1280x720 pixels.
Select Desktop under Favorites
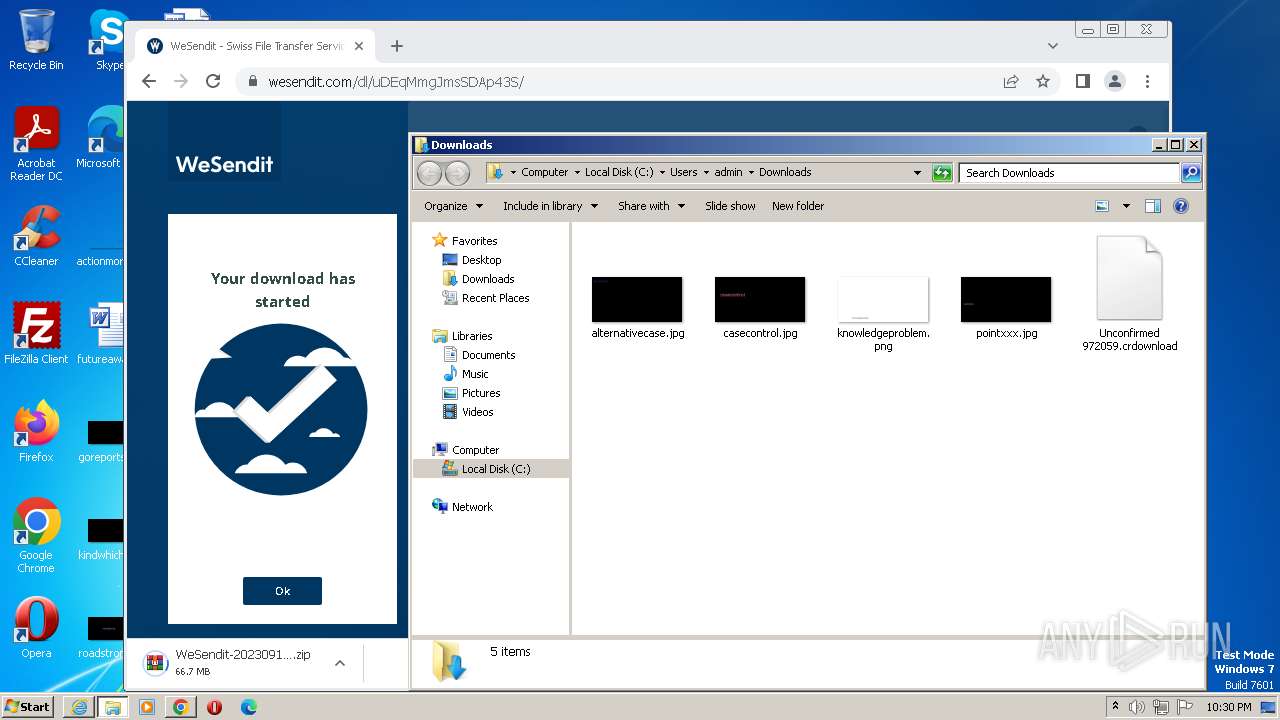481,260
